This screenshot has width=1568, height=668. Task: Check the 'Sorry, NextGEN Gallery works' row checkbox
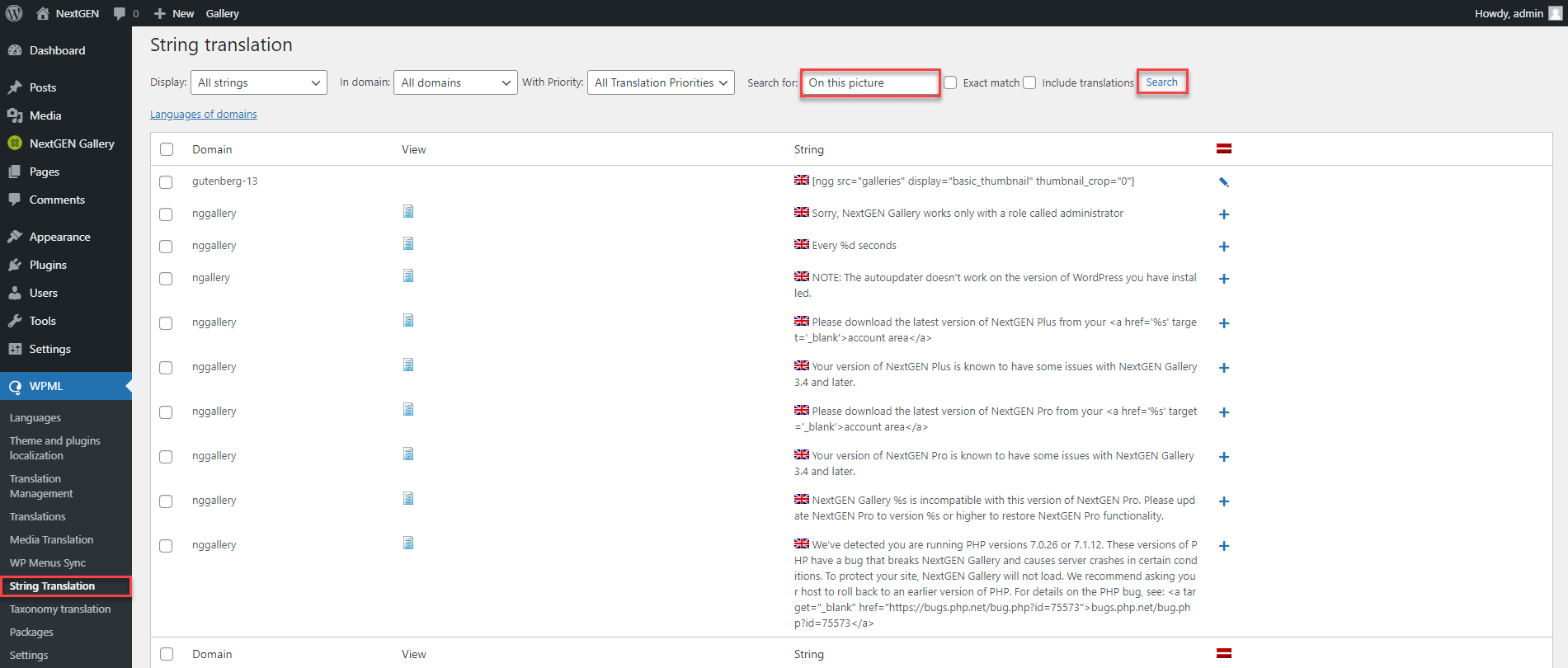pos(166,214)
